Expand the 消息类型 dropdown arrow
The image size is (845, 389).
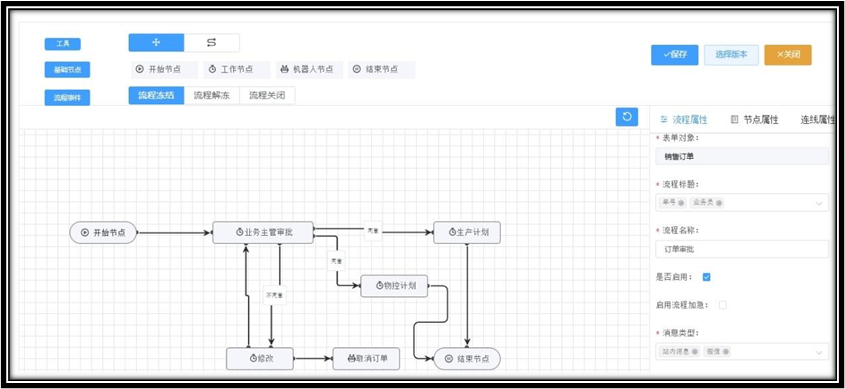point(819,352)
